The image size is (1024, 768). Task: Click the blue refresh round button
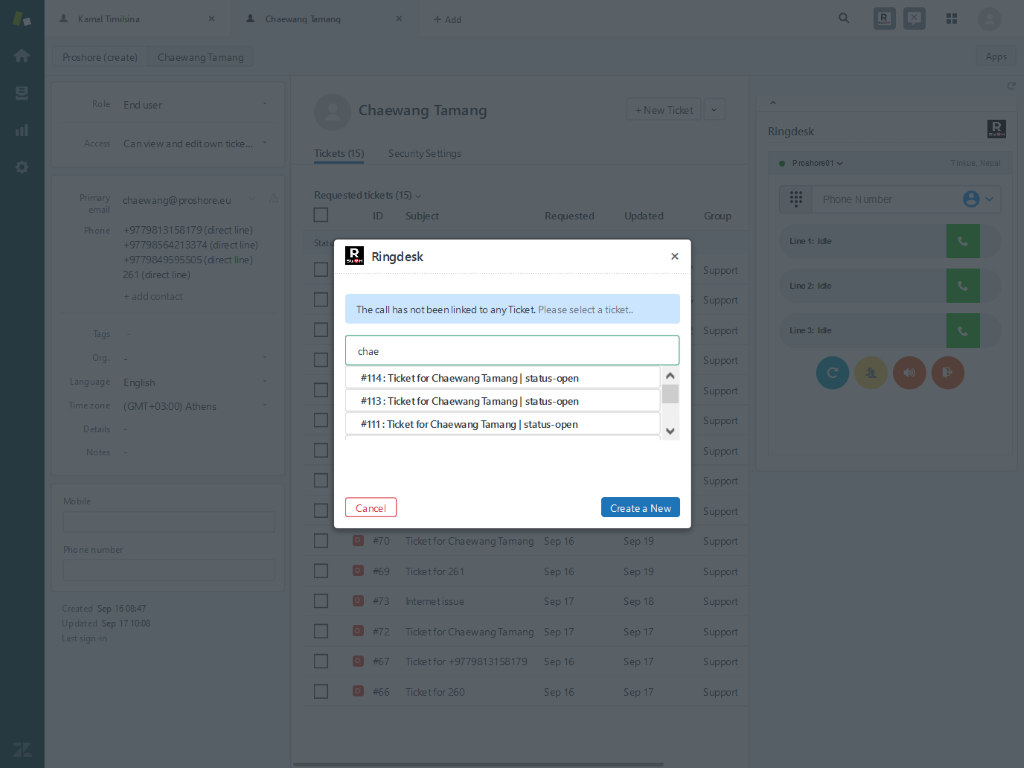(832, 372)
